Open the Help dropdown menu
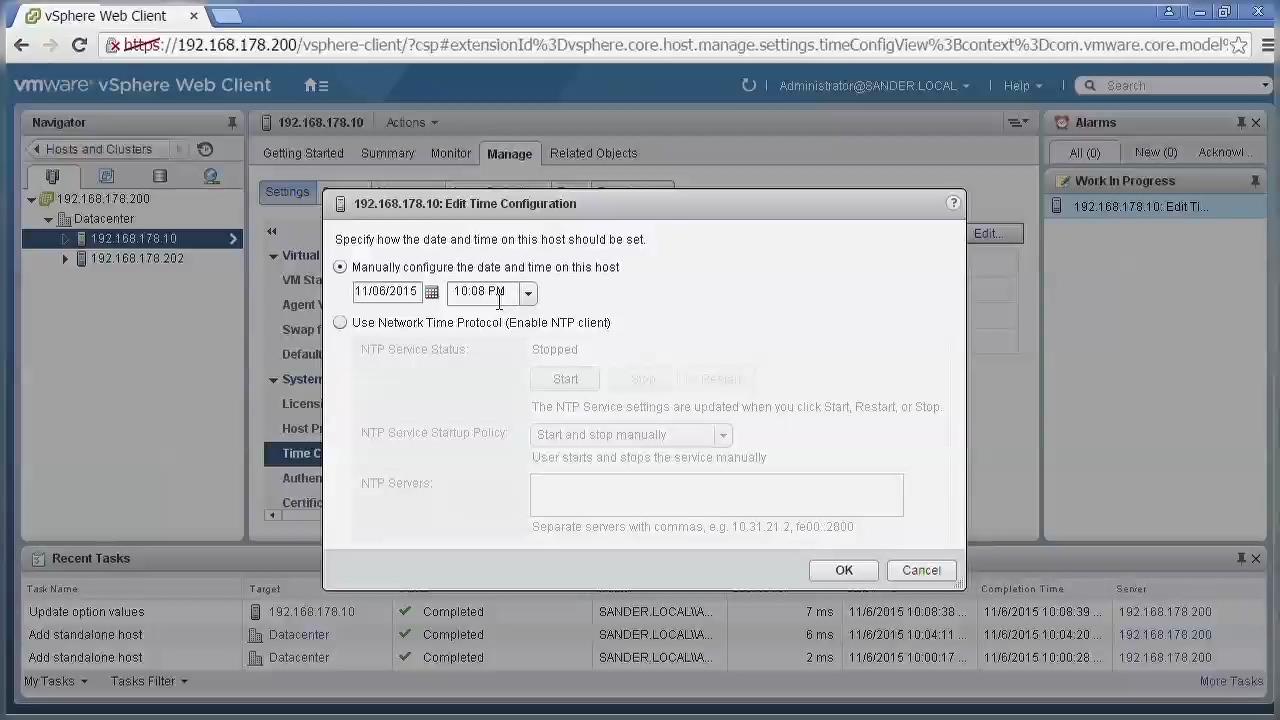 1023,85
